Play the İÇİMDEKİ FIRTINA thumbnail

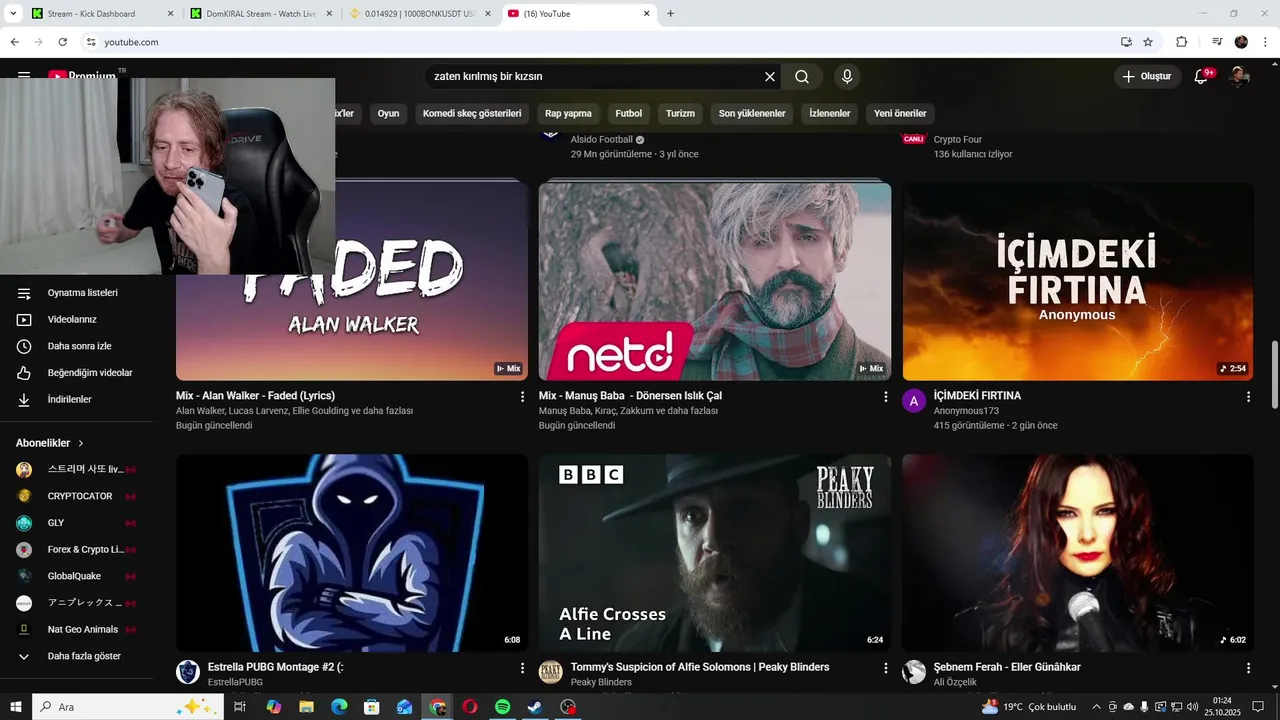(1078, 282)
